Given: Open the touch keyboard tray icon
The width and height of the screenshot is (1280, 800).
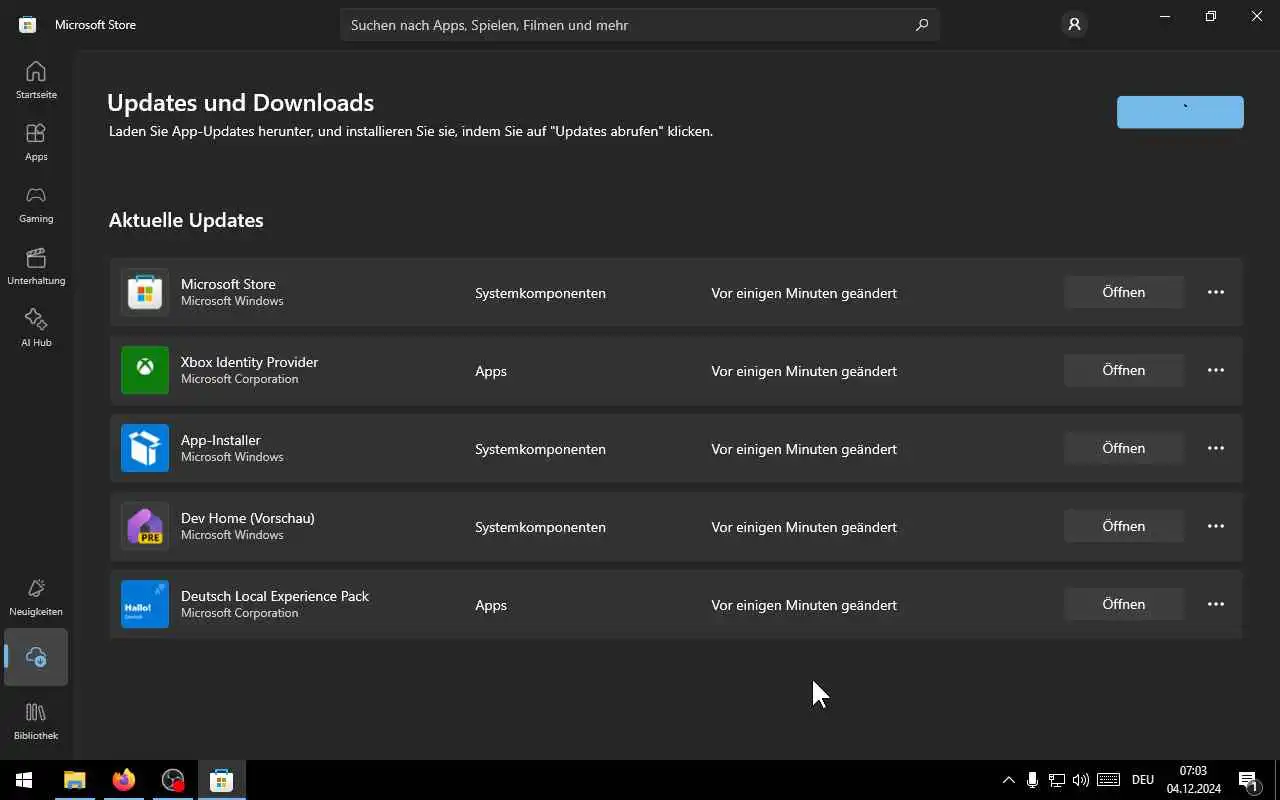Looking at the screenshot, I should pos(1108,780).
